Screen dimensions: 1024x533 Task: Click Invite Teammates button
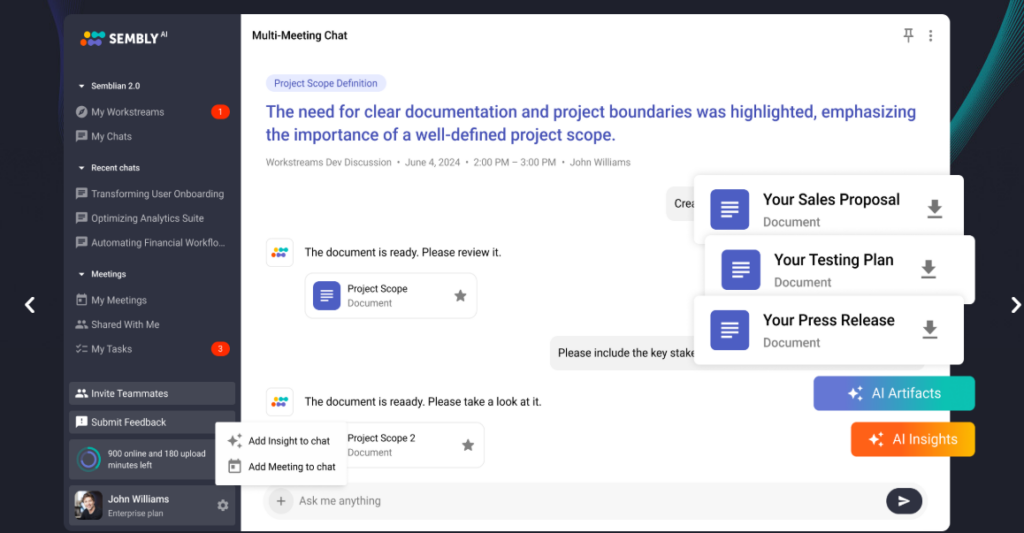pos(152,393)
